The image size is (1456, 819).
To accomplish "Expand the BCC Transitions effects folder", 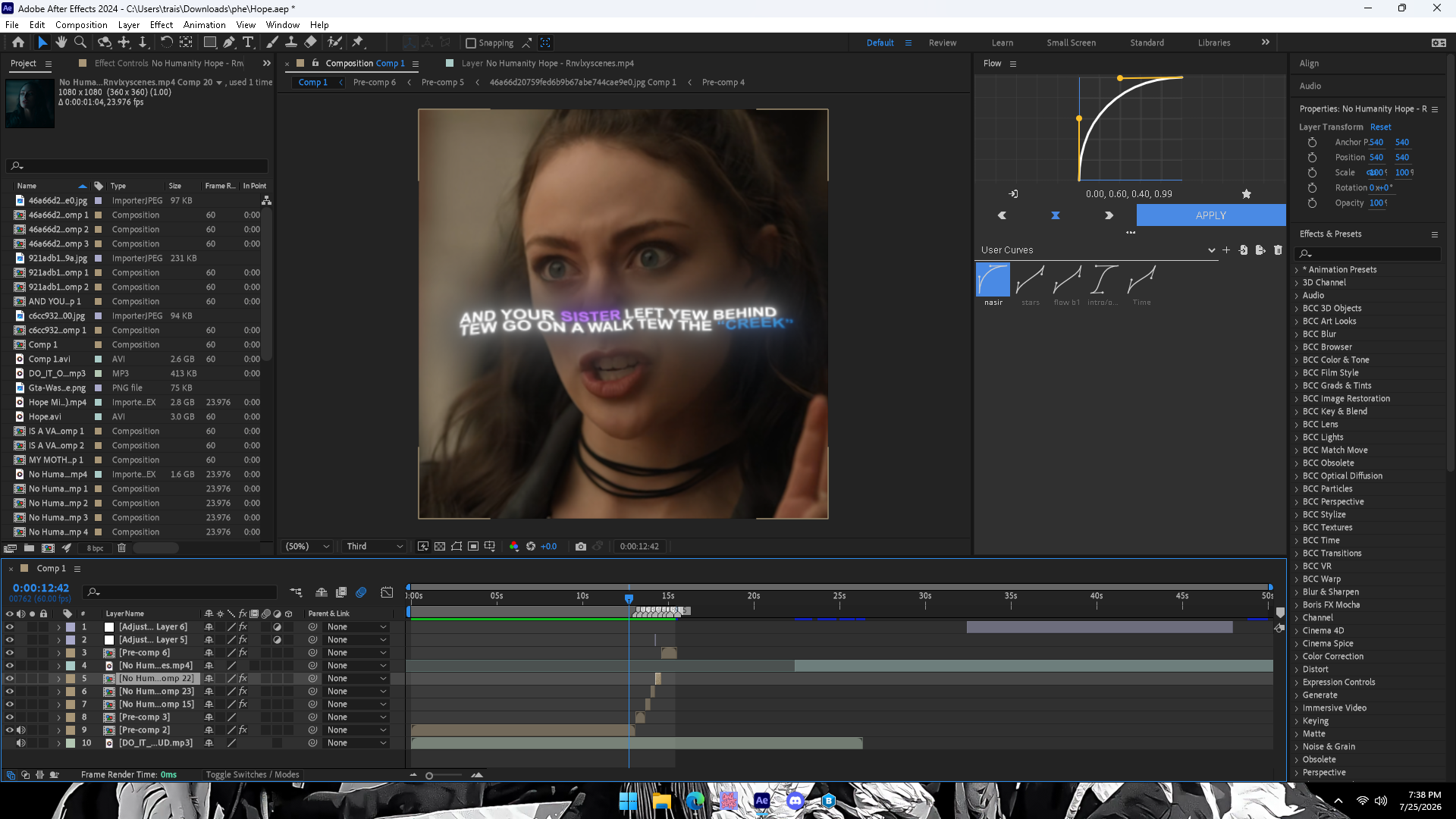I will click(1297, 554).
